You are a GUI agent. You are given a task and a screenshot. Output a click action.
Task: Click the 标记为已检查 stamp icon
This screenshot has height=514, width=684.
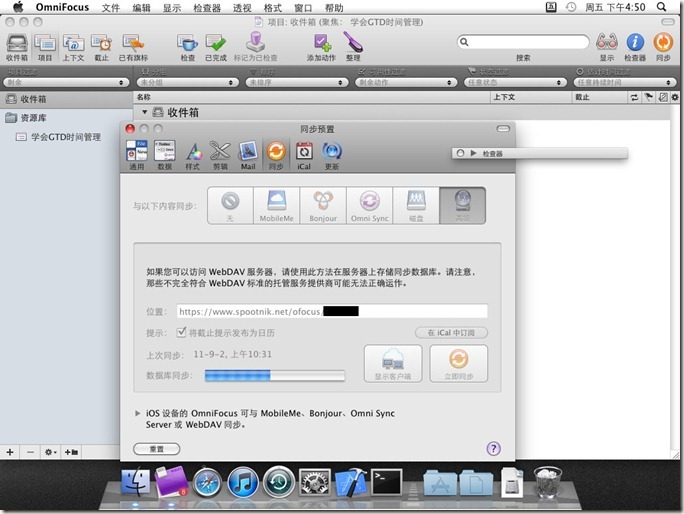point(255,47)
